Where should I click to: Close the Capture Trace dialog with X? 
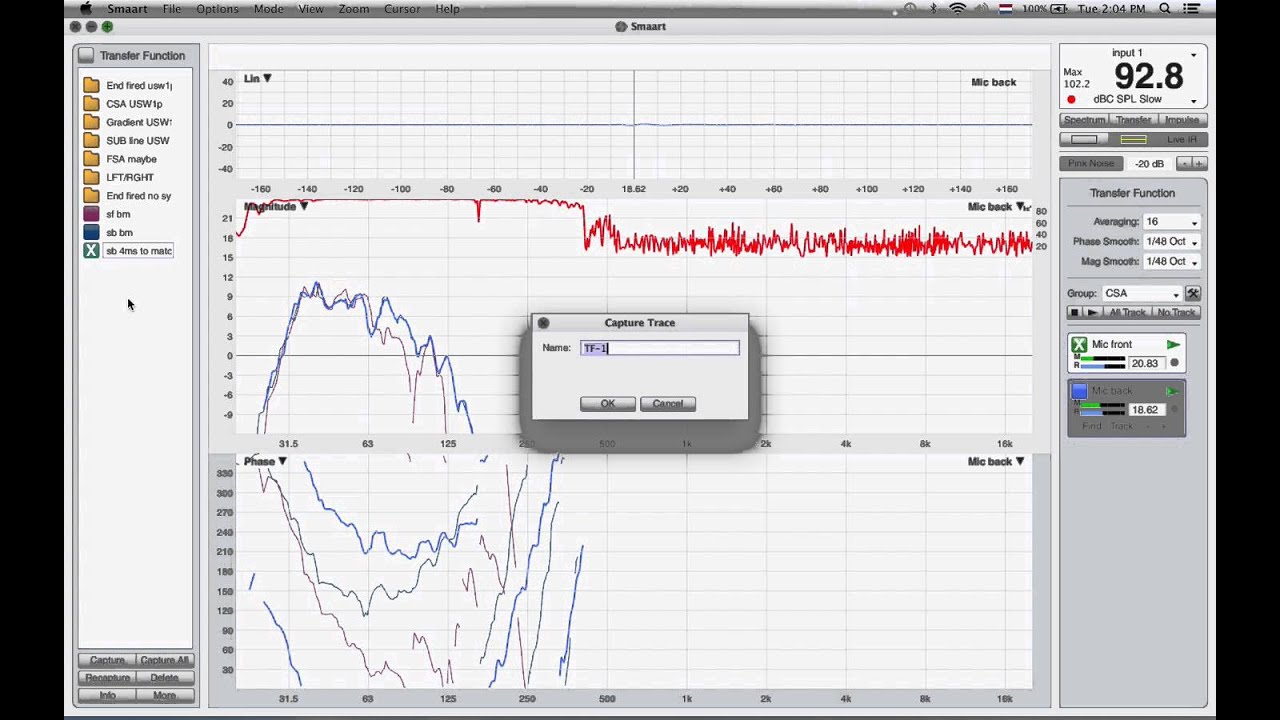click(543, 323)
